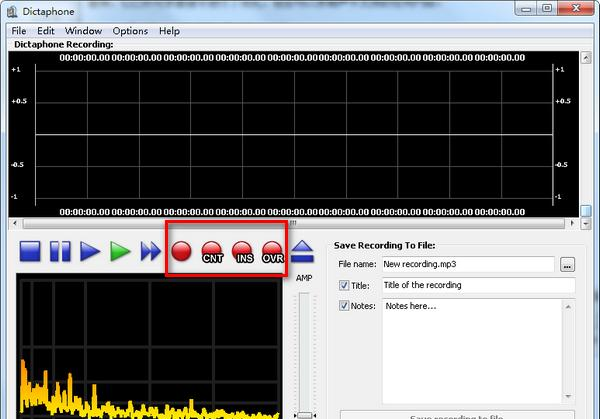Start playback with the blue Play triangle
The height and width of the screenshot is (419, 600).
pos(90,251)
